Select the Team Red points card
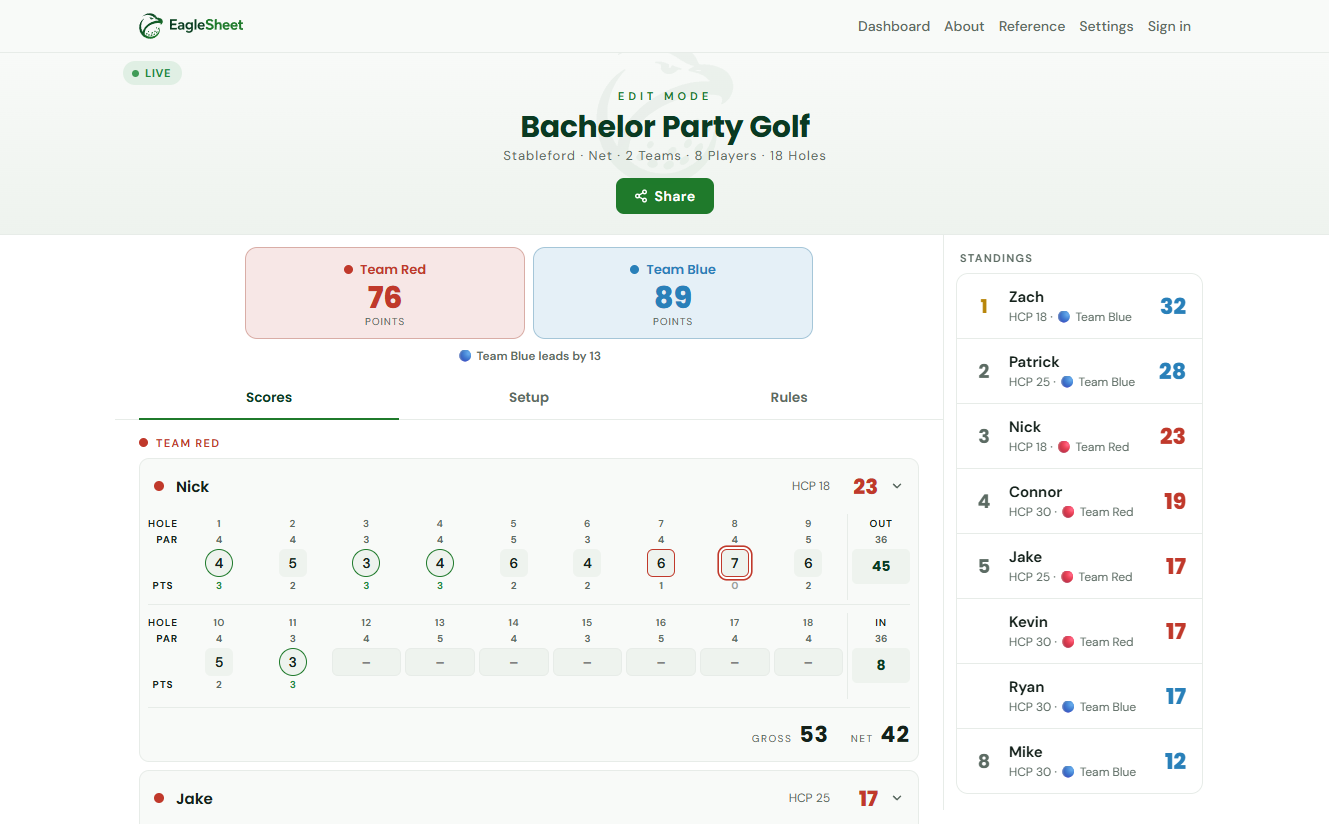 click(385, 293)
